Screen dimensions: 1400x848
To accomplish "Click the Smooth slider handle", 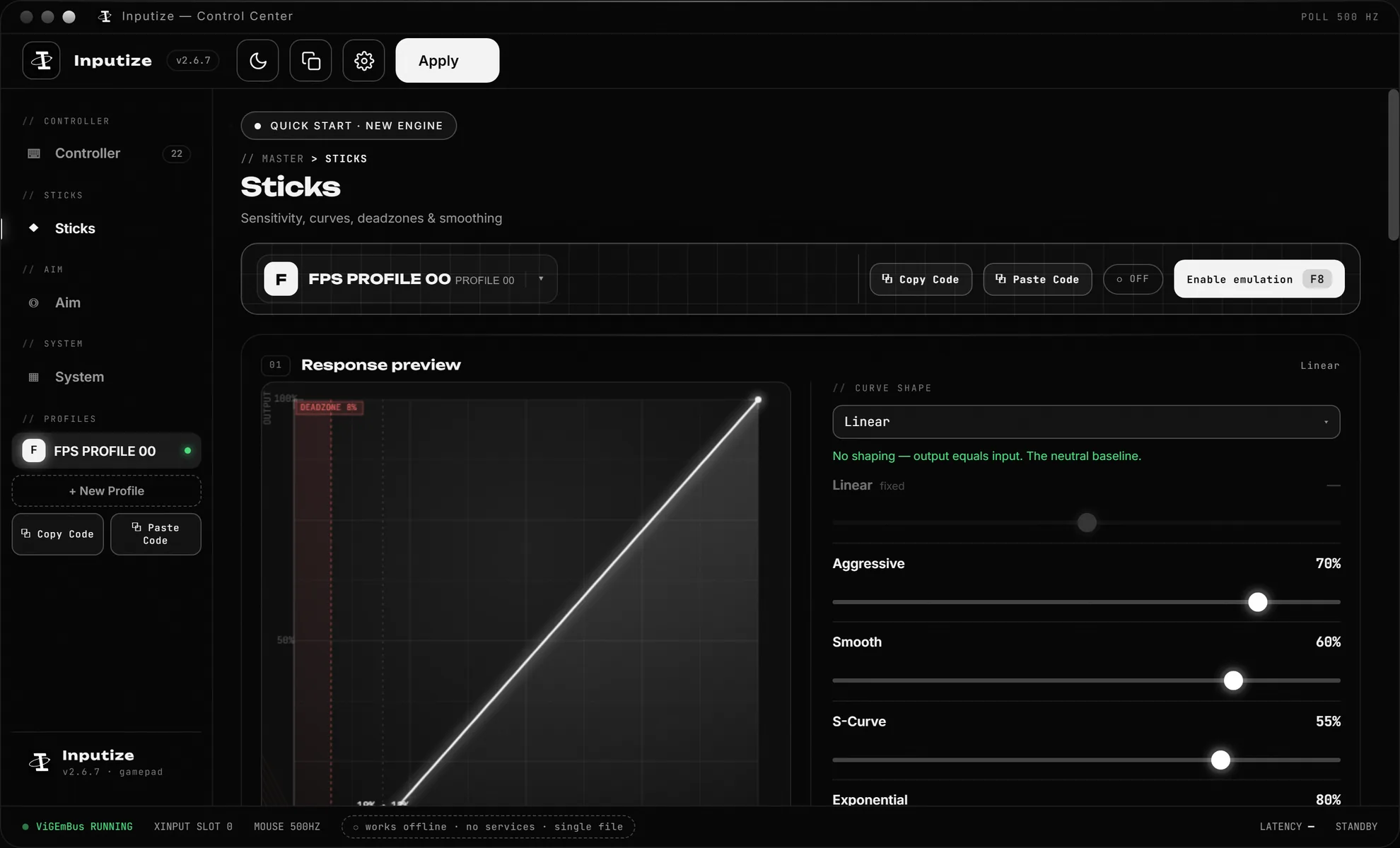I will coord(1233,681).
